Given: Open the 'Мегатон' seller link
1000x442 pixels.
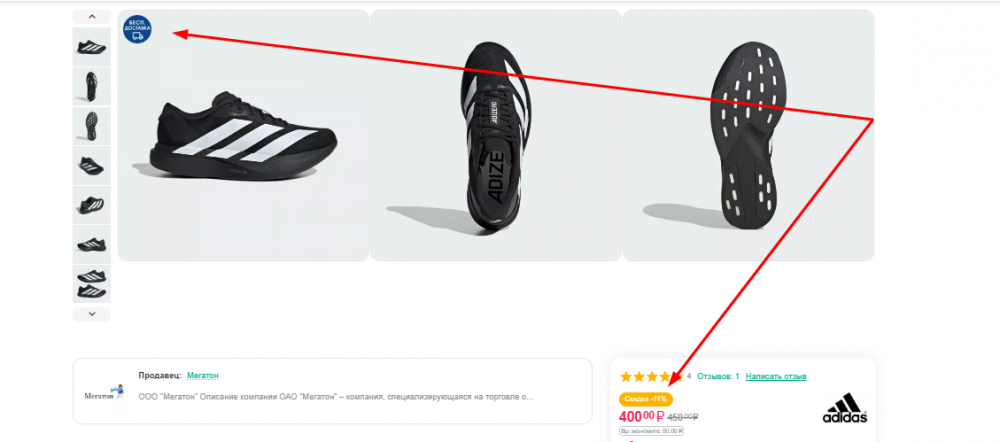Looking at the screenshot, I should click(202, 375).
